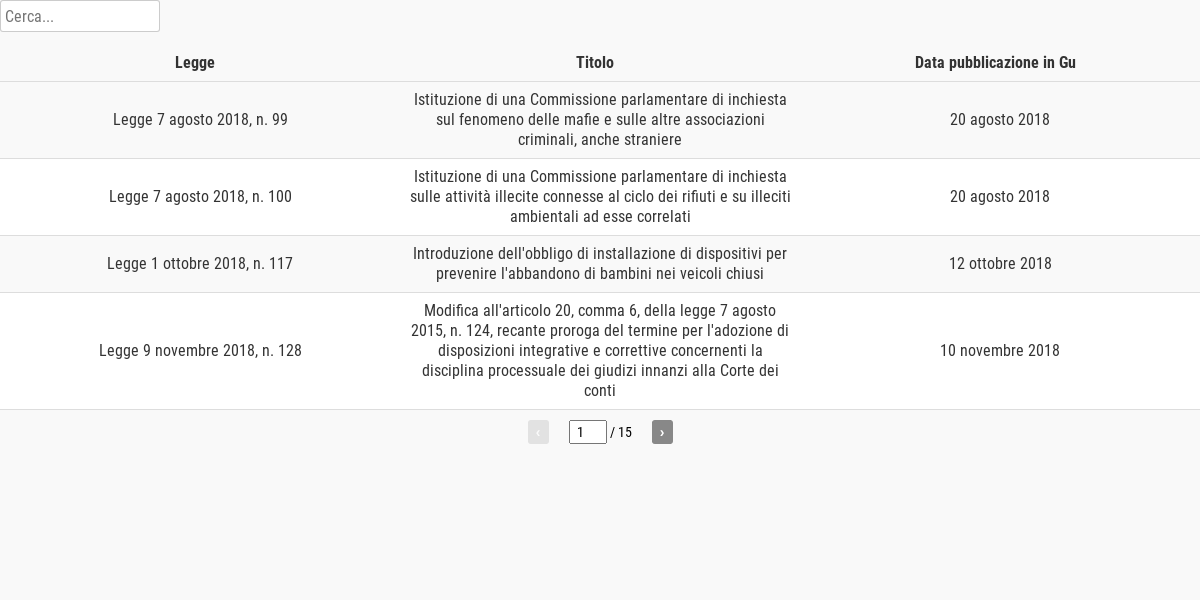Sort by the Titolo column header

click(595, 62)
